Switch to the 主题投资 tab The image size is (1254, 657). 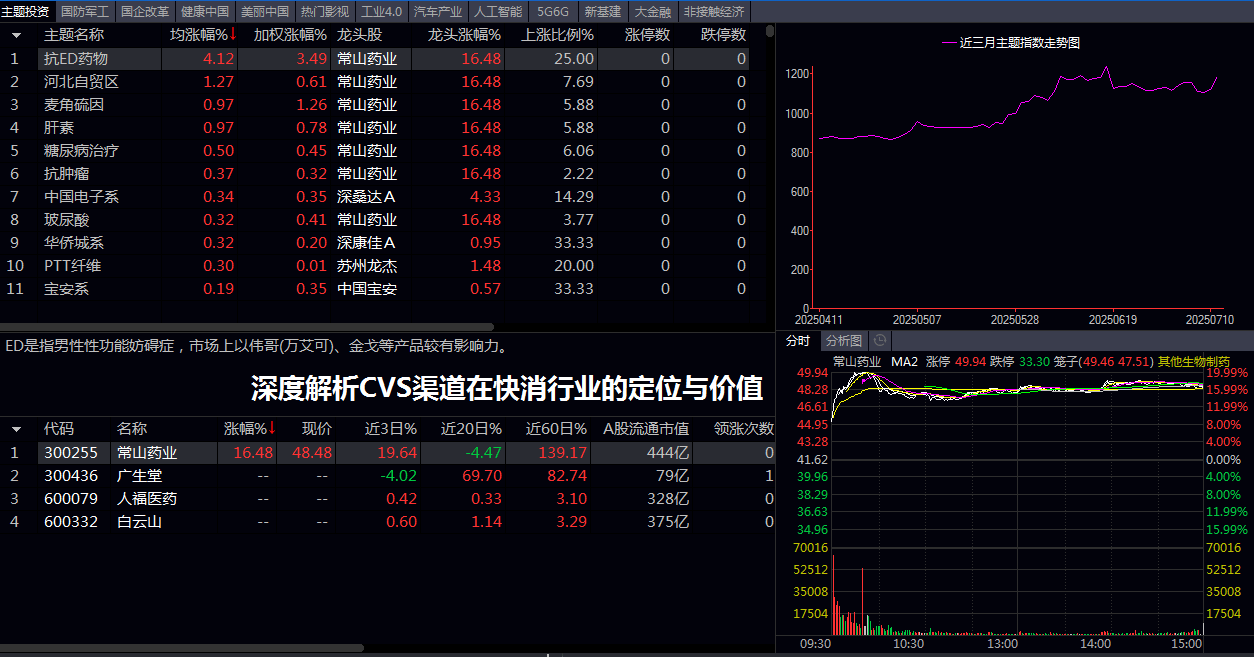[26, 12]
